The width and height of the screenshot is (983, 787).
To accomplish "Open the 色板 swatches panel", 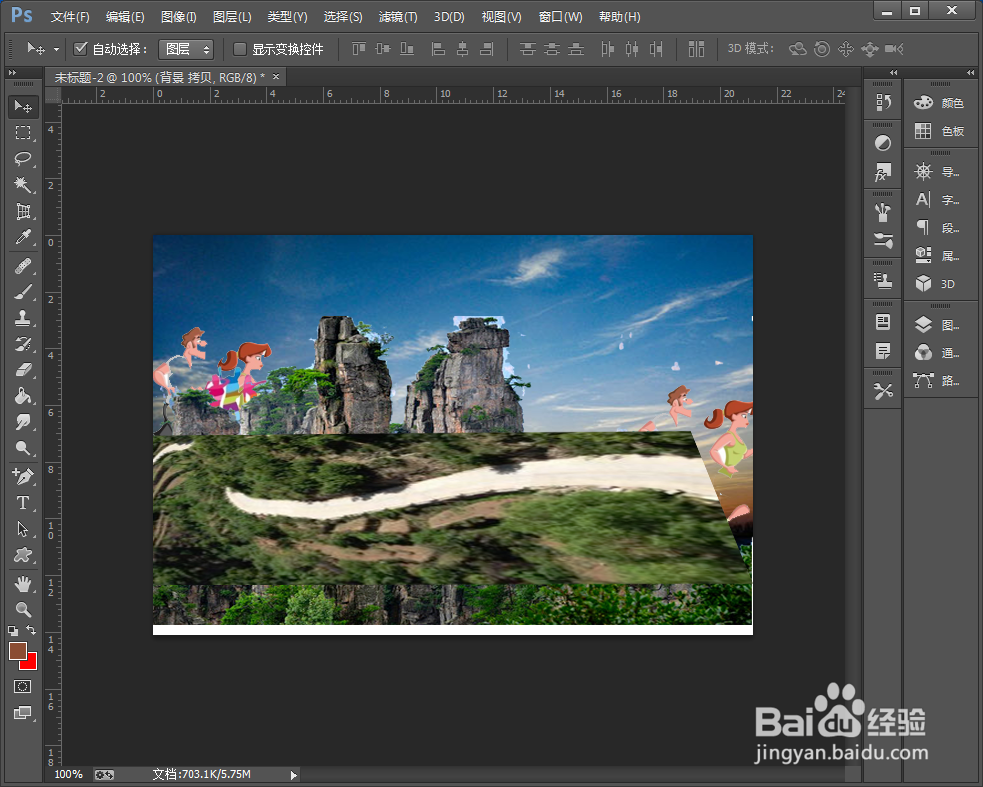I will pos(940,131).
